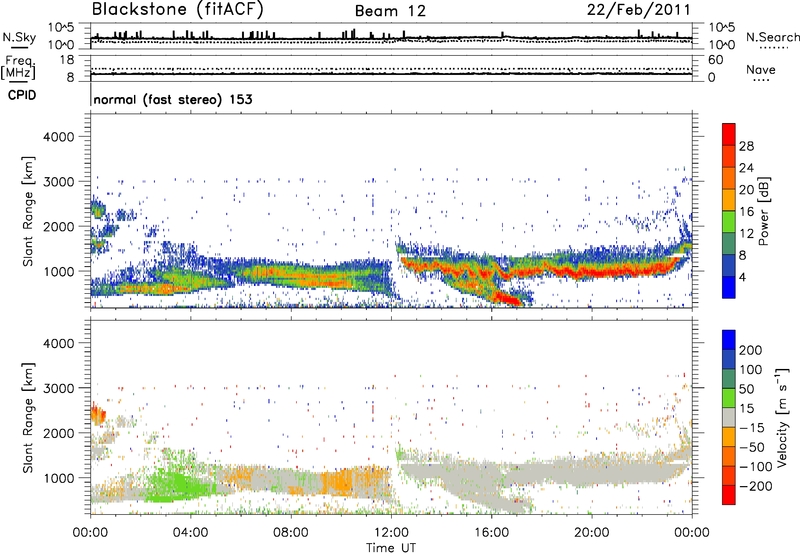The width and height of the screenshot is (800, 554).
Task: Click the gray 15 to -15 velocity segment
Action: click(729, 418)
